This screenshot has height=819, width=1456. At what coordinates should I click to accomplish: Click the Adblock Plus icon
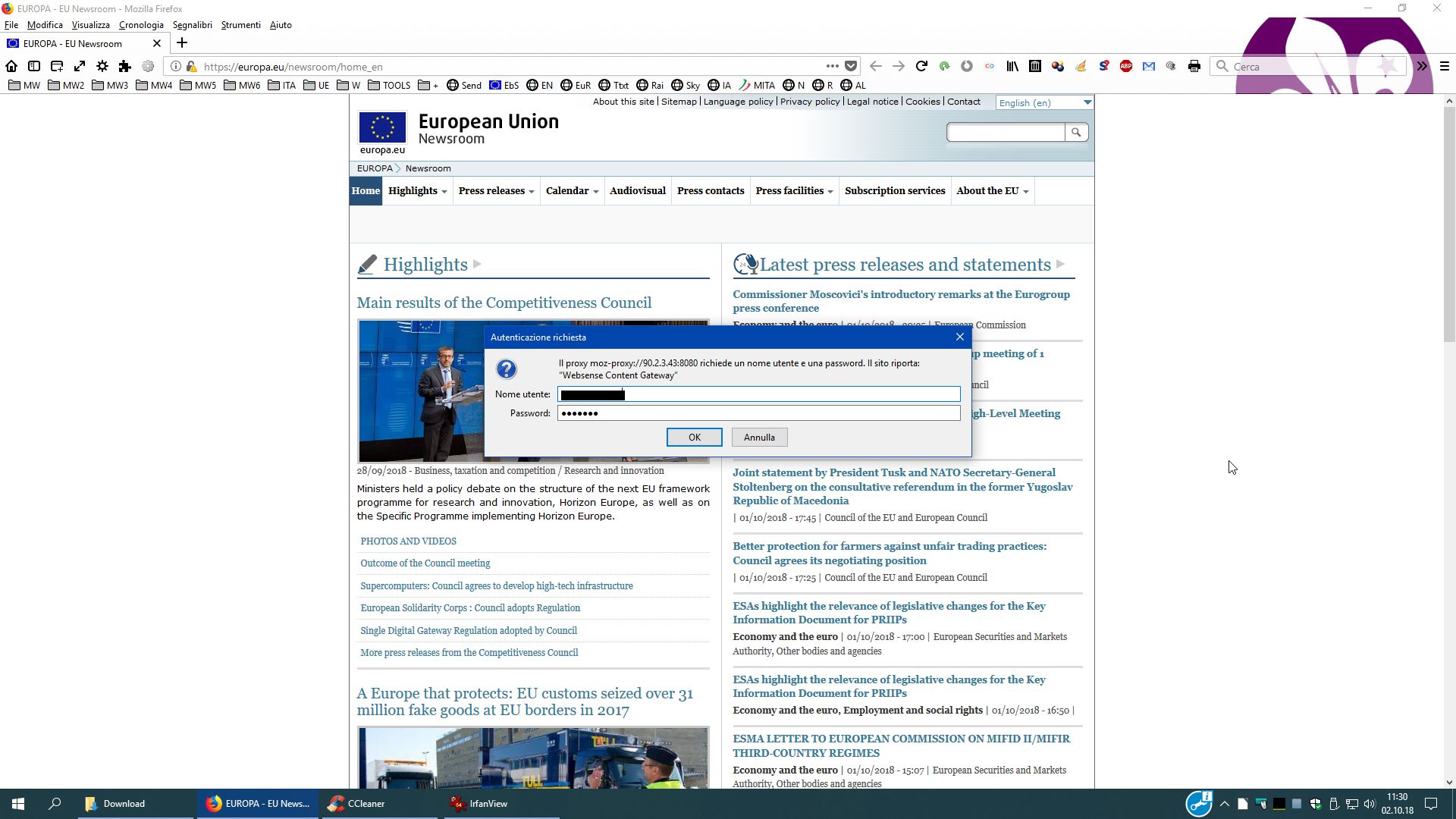[1126, 66]
